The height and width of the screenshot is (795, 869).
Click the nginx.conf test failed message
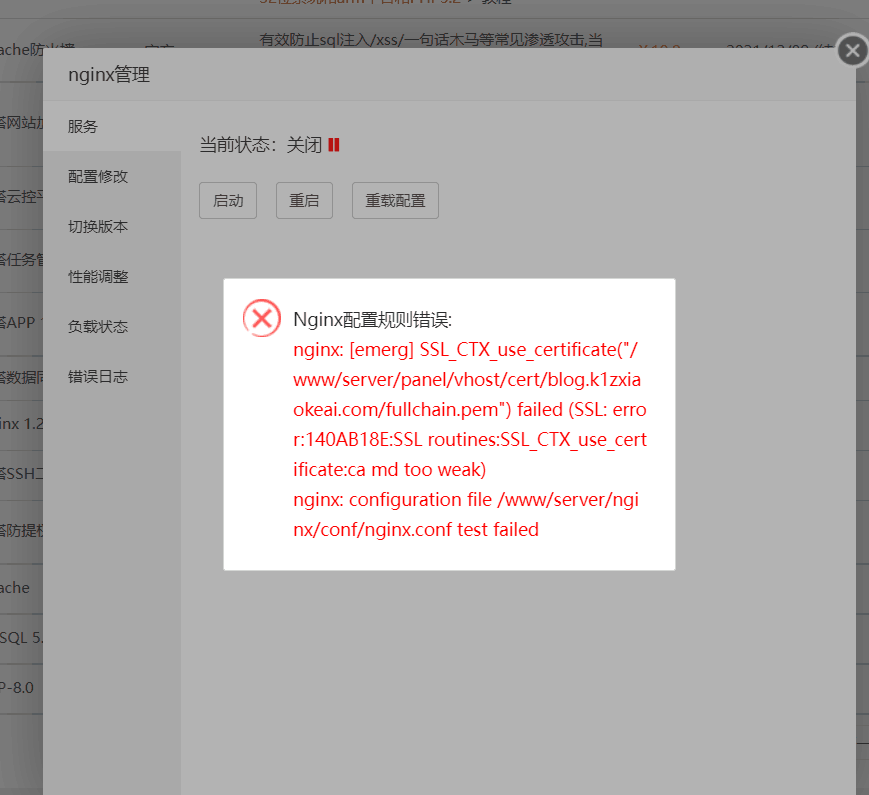click(x=466, y=514)
